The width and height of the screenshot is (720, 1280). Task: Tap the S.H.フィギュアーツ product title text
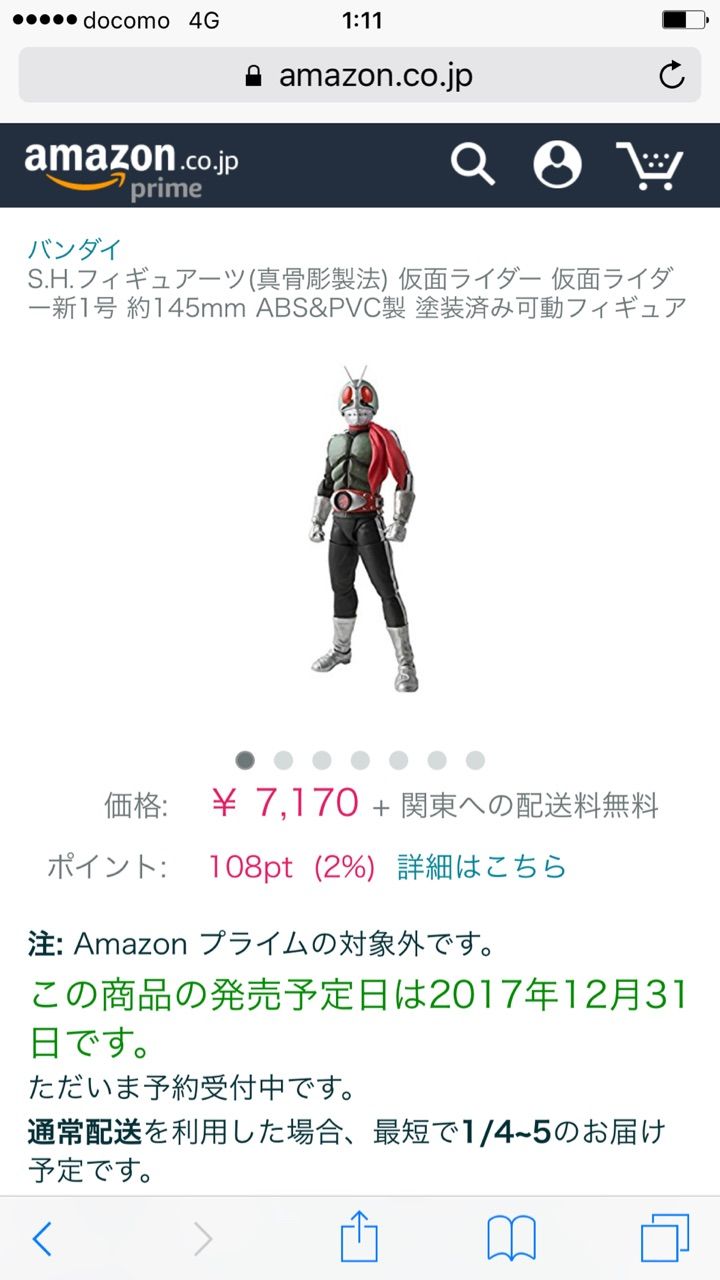point(357,292)
